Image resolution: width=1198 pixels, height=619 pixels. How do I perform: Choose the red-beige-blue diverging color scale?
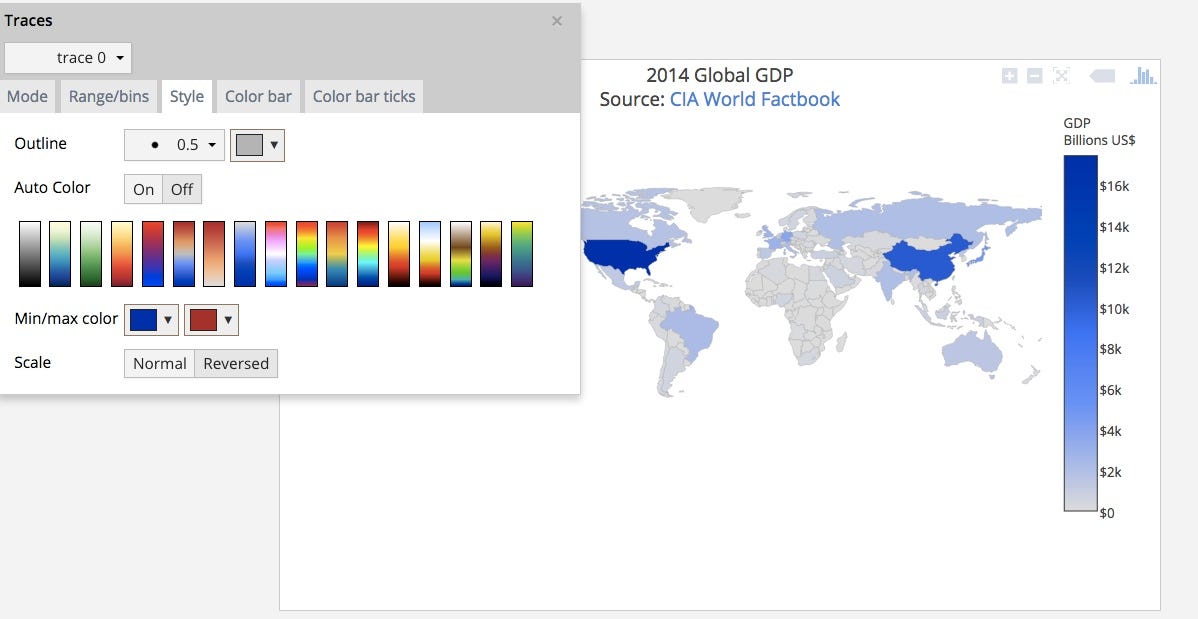tap(183, 254)
